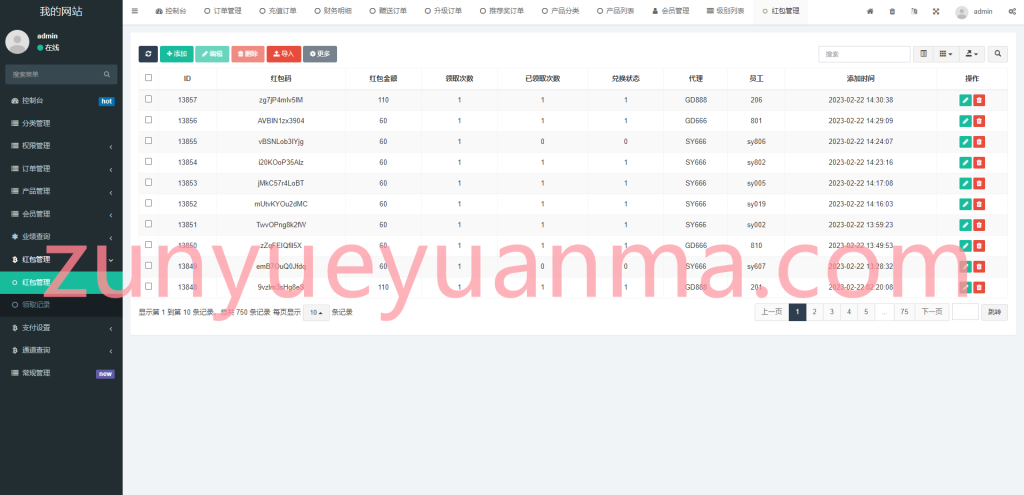Go to page 2 in pagination
The height and width of the screenshot is (495, 1024).
pos(814,312)
